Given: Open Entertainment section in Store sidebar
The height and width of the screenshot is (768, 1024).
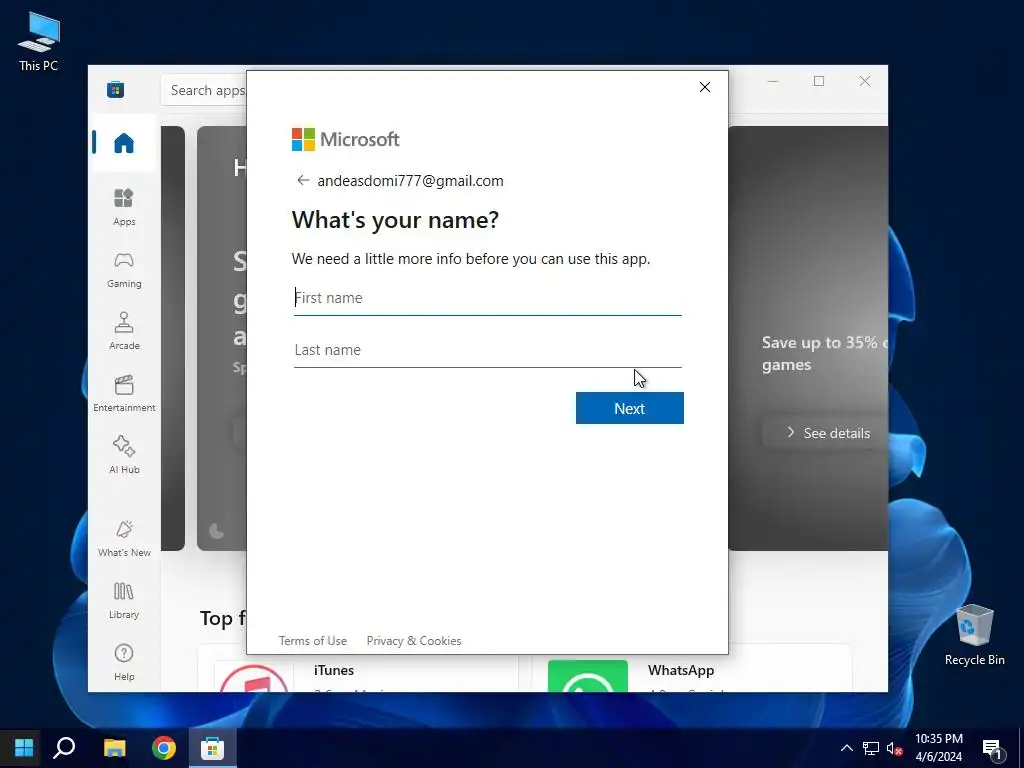Looking at the screenshot, I should (124, 393).
